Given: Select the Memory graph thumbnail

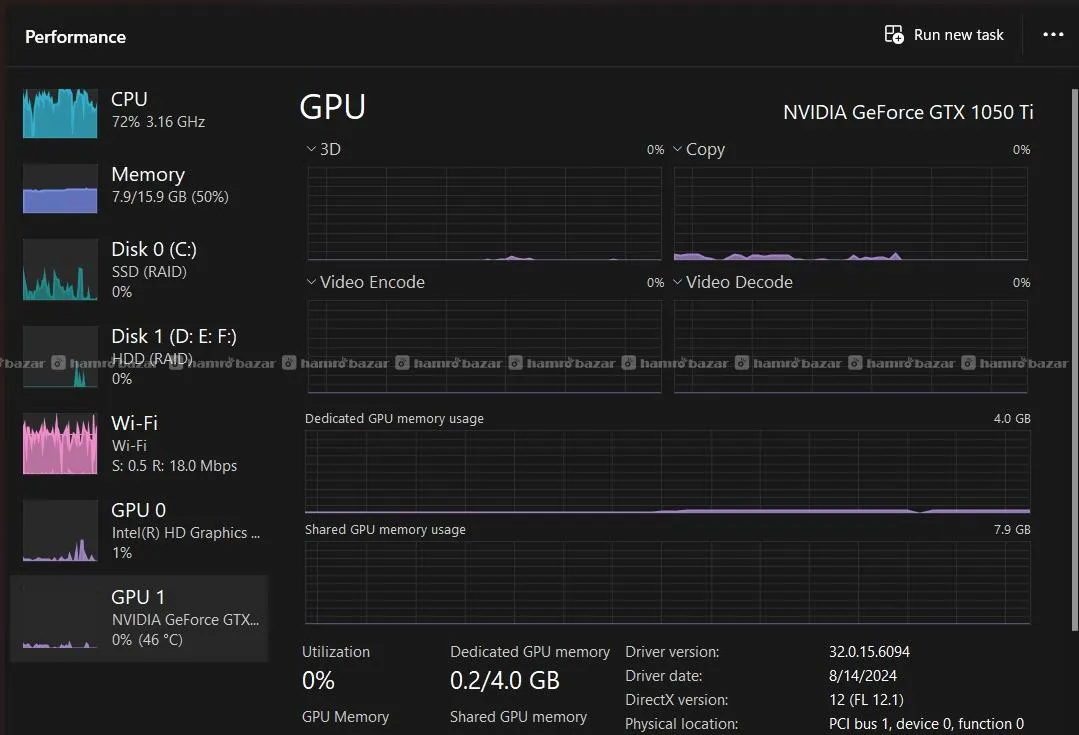Looking at the screenshot, I should pos(60,188).
